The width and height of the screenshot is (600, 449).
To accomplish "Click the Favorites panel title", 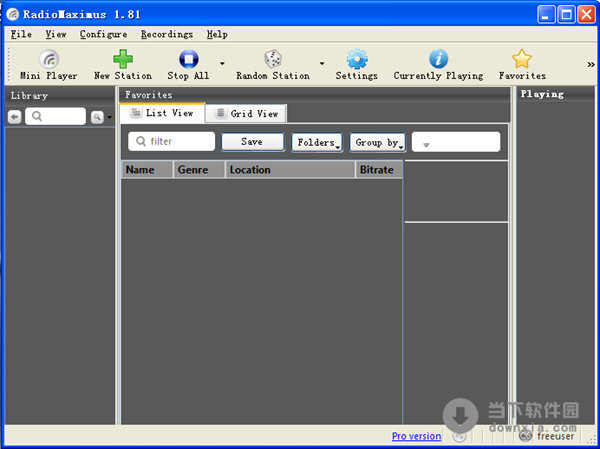I will tap(148, 95).
